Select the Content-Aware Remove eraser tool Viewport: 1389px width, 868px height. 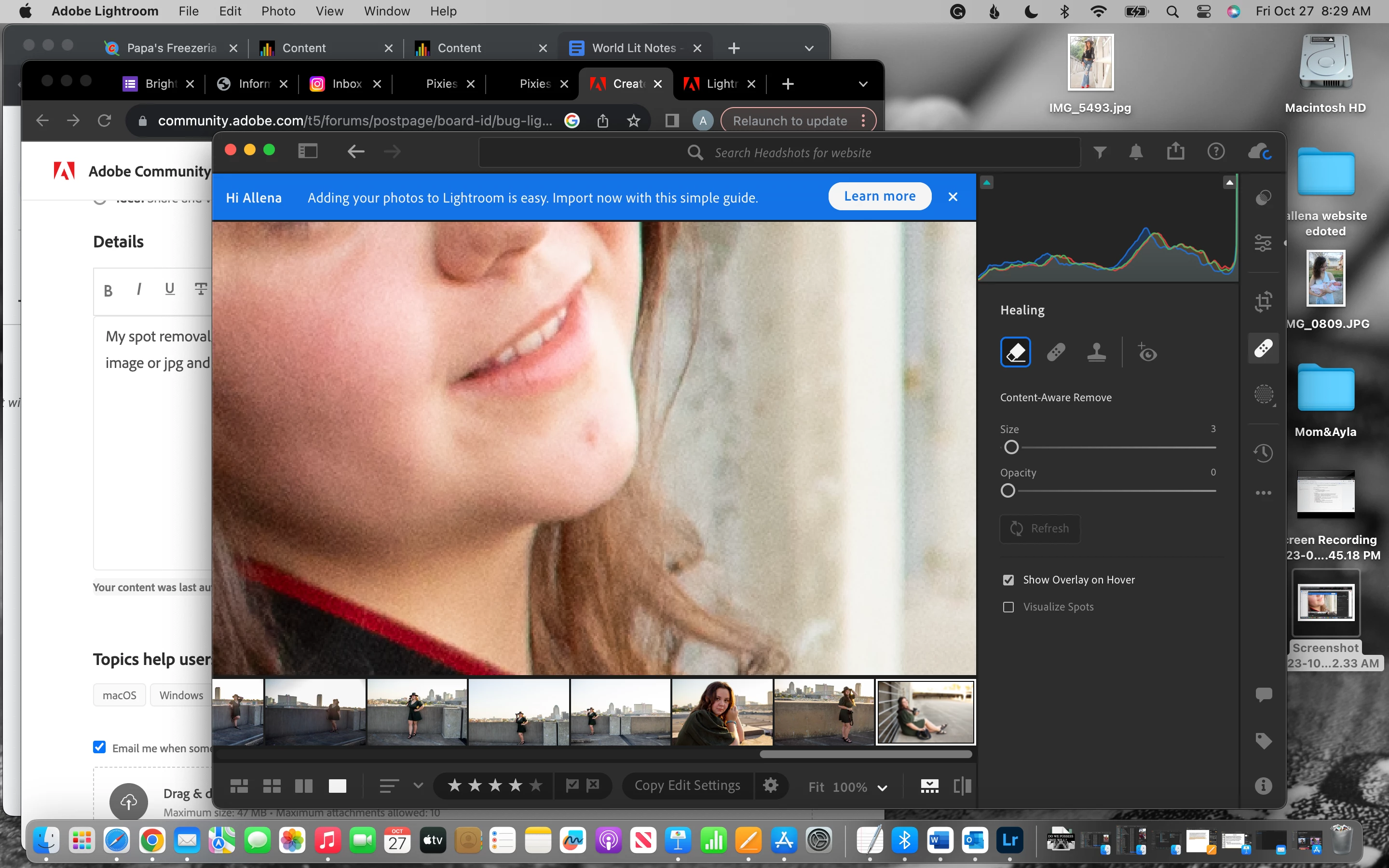1015,352
